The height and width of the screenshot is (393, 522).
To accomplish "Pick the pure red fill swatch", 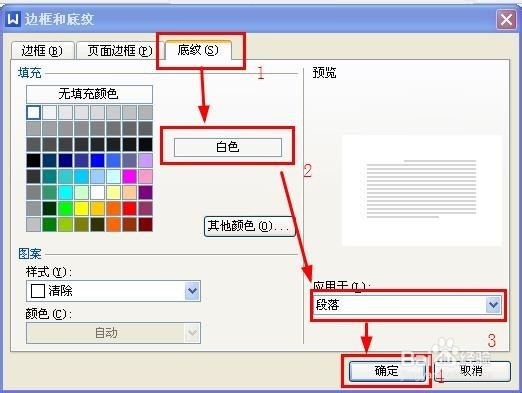I will point(129,209).
